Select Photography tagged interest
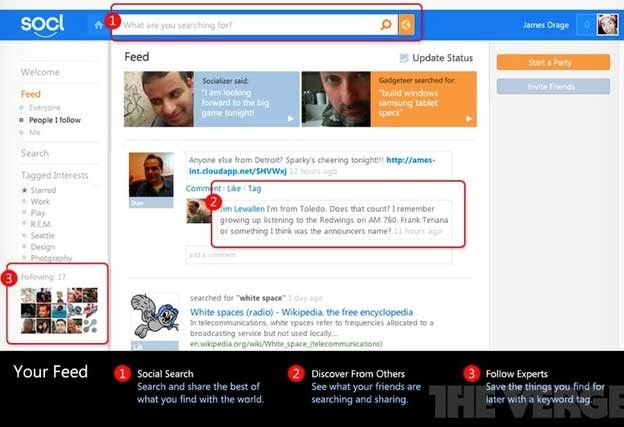Viewport: 624px width, 427px height. (51, 258)
